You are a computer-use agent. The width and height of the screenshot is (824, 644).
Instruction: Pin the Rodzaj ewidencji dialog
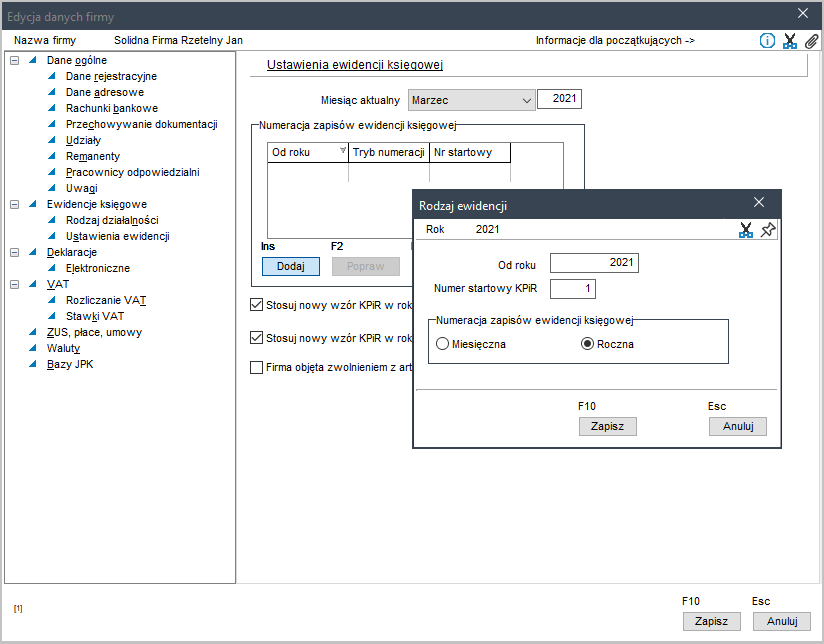(x=768, y=229)
